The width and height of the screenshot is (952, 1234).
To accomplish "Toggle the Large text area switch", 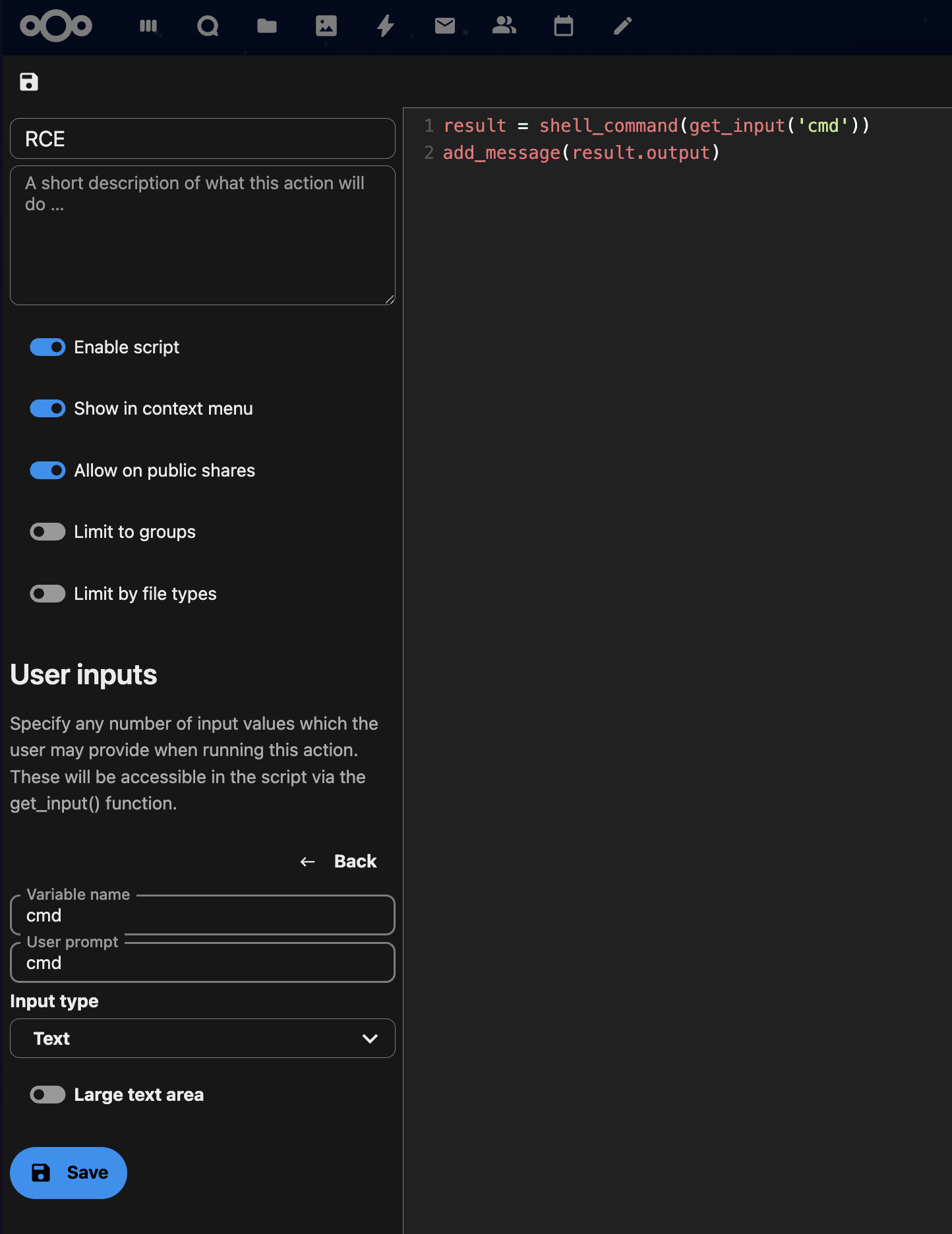I will click(x=47, y=1095).
